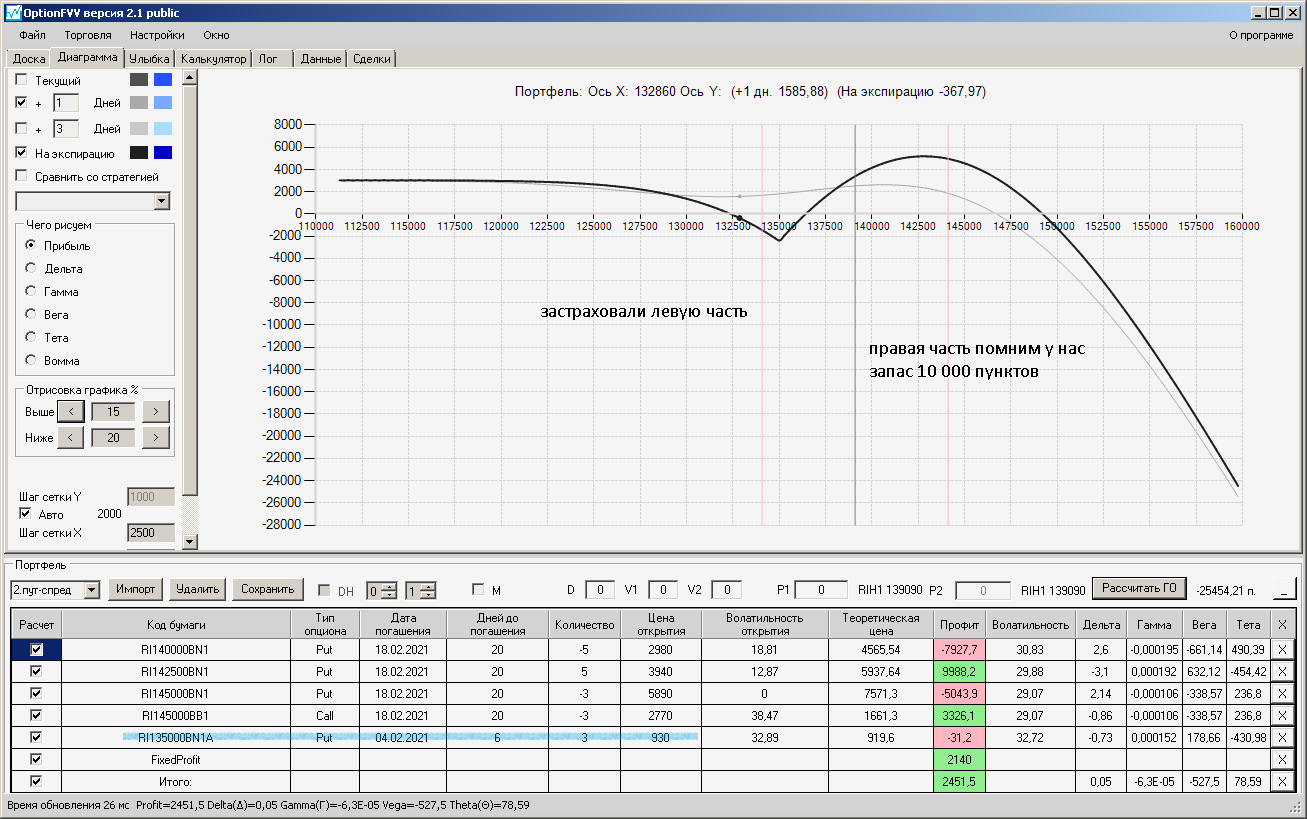Uncheck the На экспирацию checkbox
This screenshot has height=819, width=1307.
(22, 153)
